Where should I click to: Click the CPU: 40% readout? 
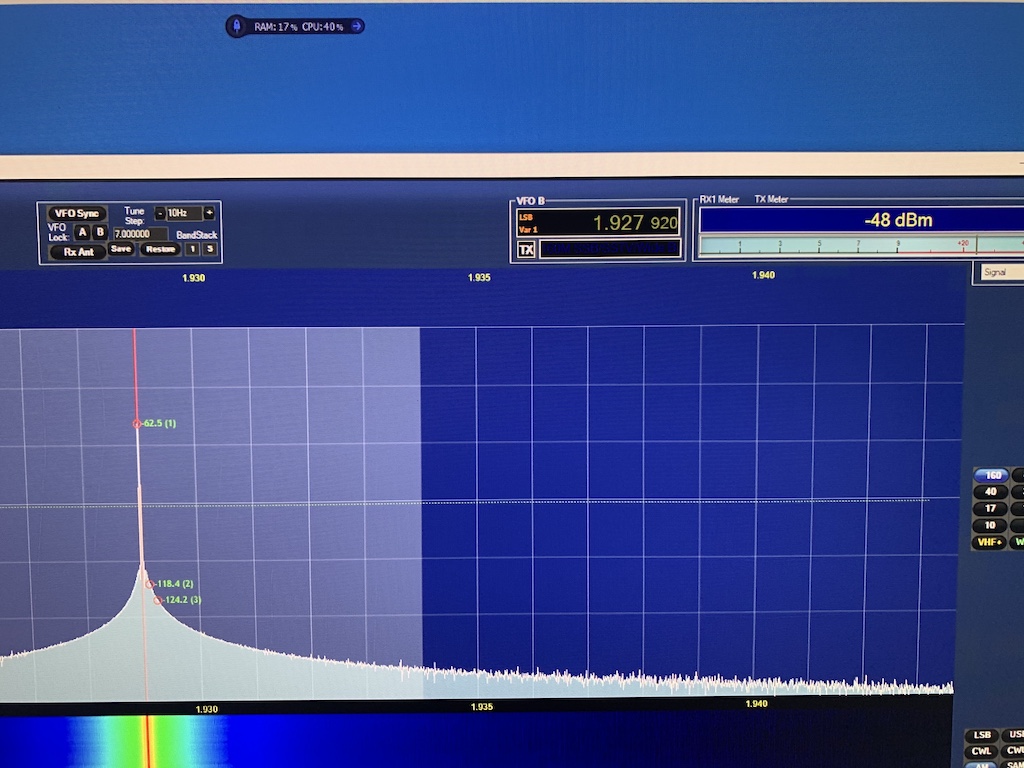click(x=323, y=27)
